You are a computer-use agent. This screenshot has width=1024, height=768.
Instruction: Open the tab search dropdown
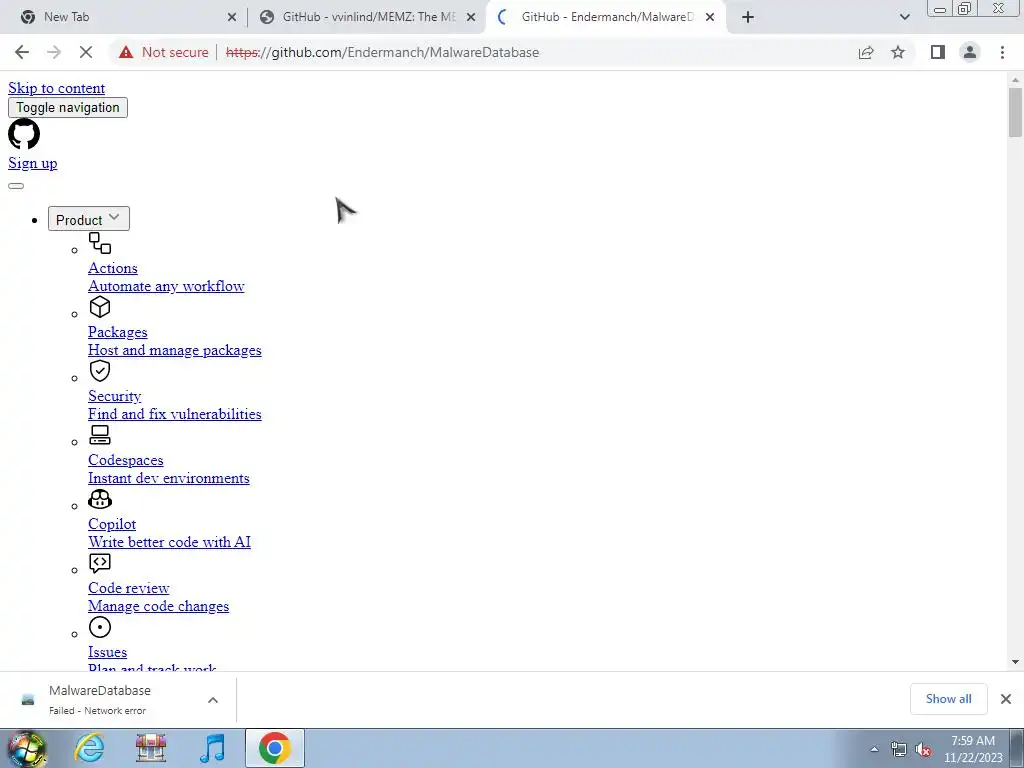tap(904, 17)
